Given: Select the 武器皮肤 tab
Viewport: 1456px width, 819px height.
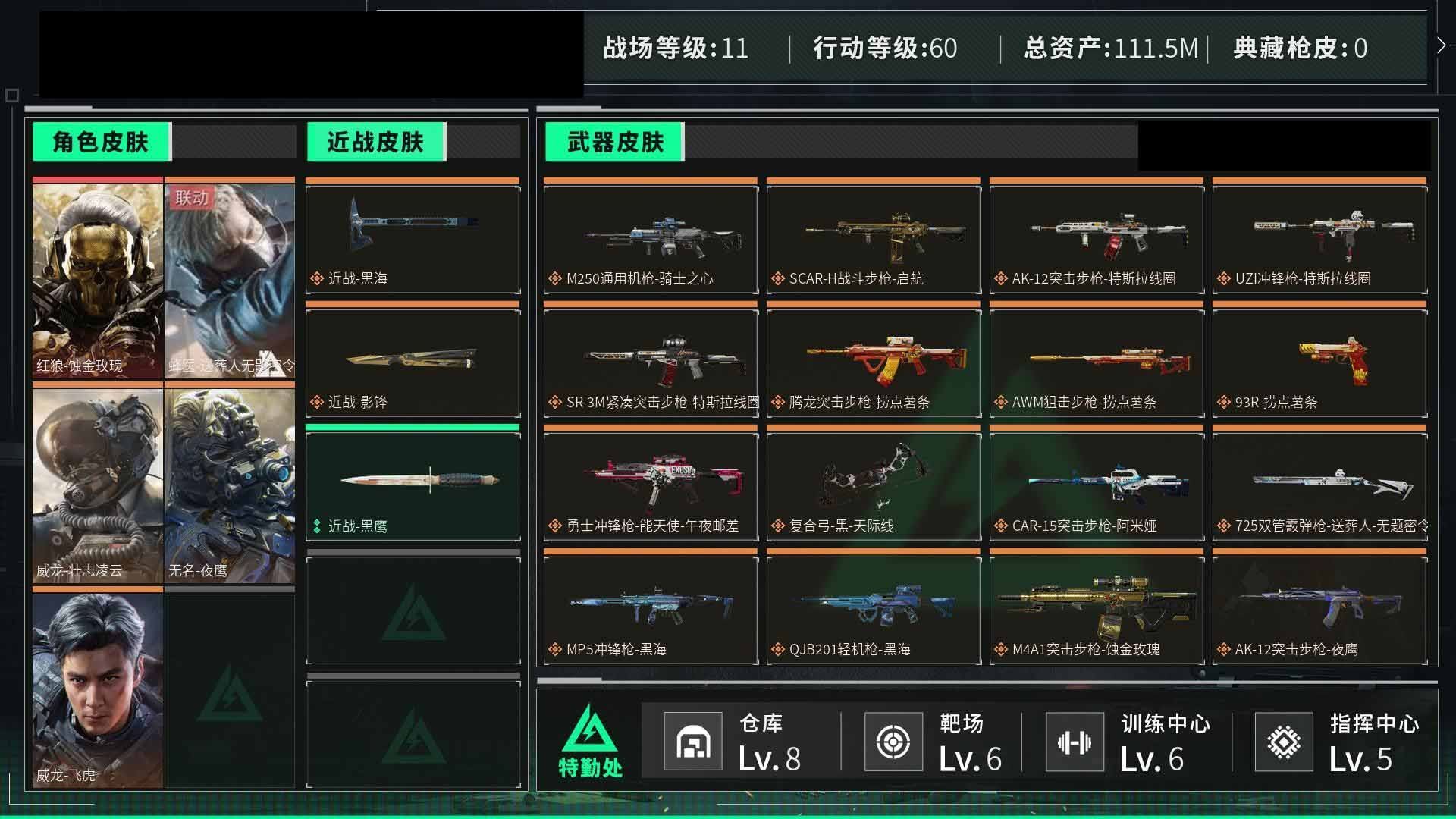Looking at the screenshot, I should click(615, 142).
